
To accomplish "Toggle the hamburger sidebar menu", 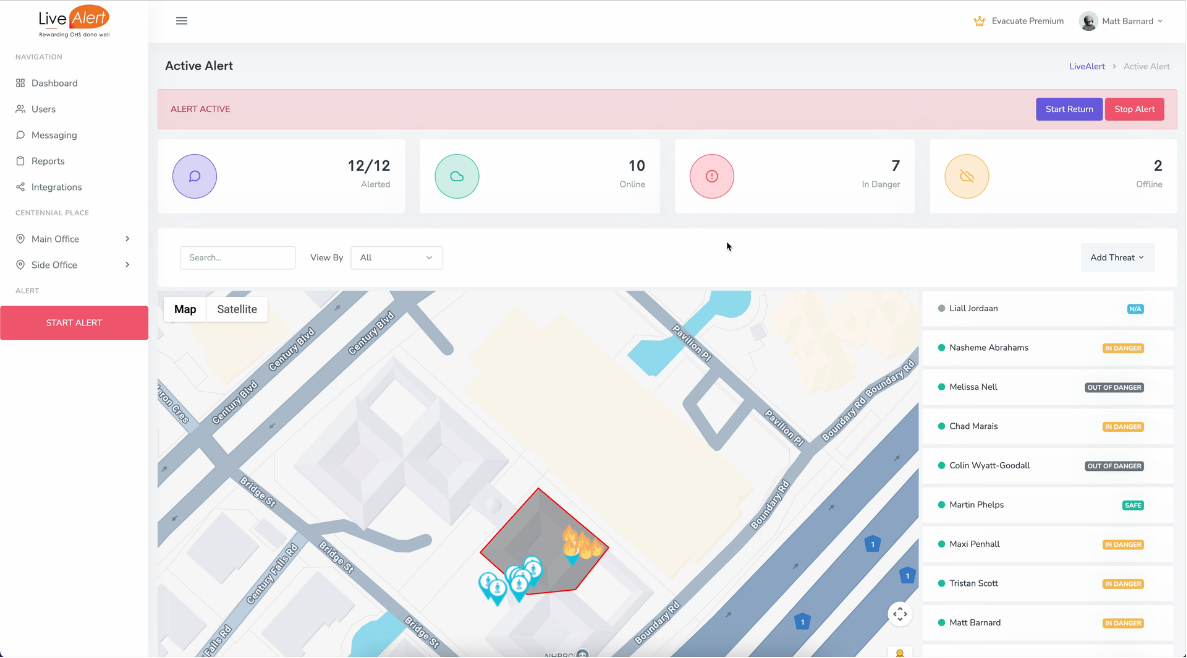I will [182, 21].
